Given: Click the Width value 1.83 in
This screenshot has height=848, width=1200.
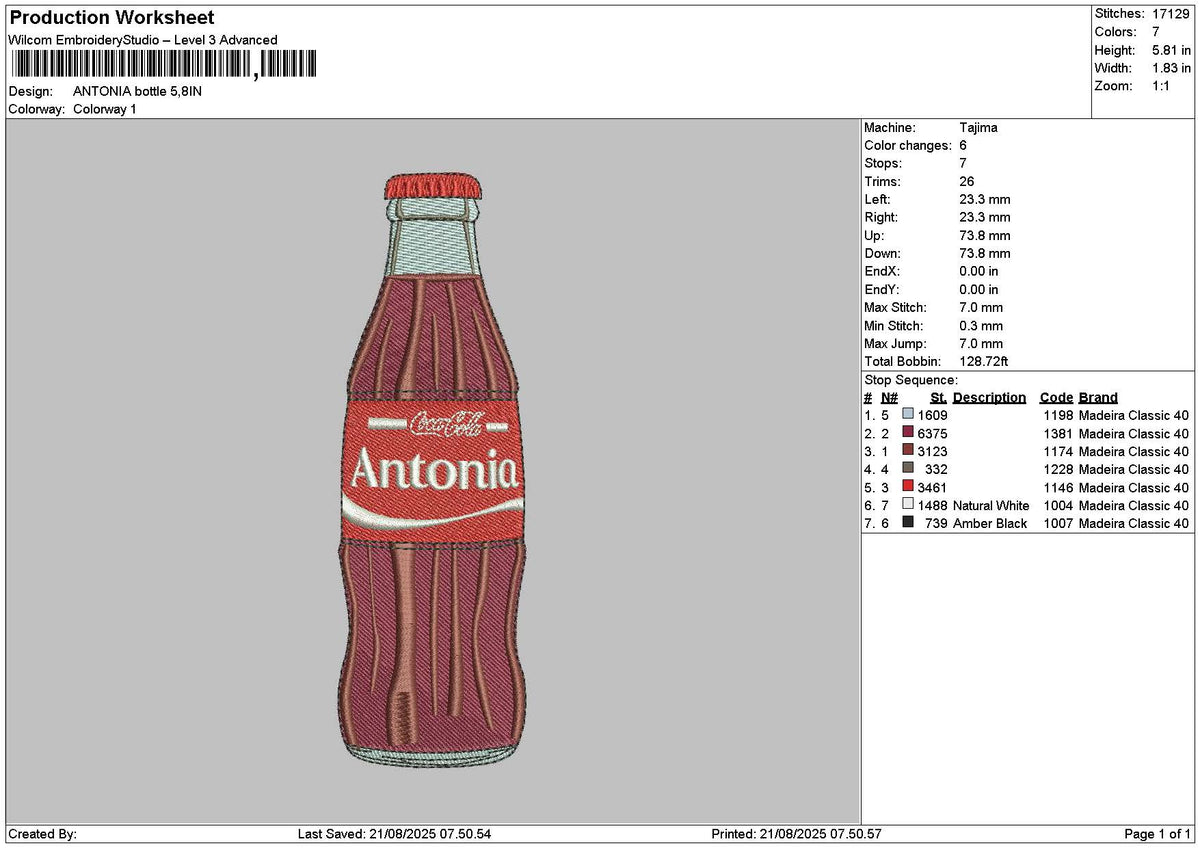Looking at the screenshot, I should click(x=1172, y=68).
